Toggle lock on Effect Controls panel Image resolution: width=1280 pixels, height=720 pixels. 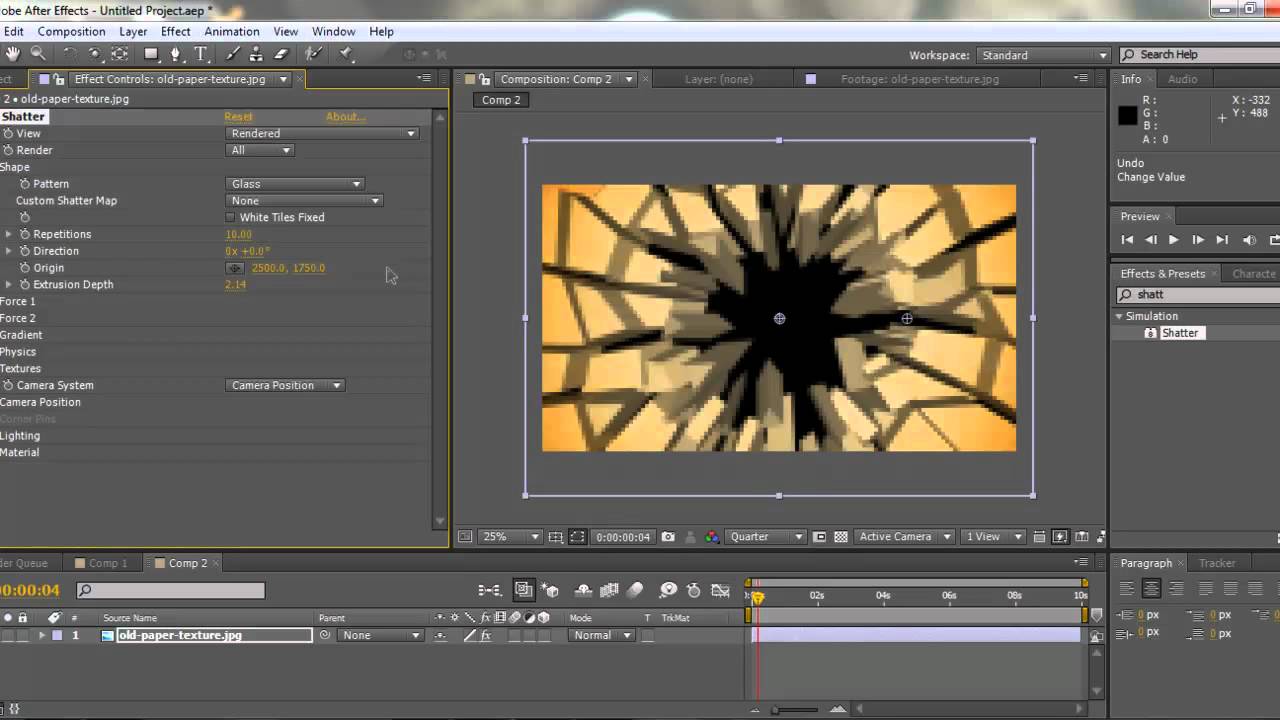pyautogui.click(x=59, y=79)
